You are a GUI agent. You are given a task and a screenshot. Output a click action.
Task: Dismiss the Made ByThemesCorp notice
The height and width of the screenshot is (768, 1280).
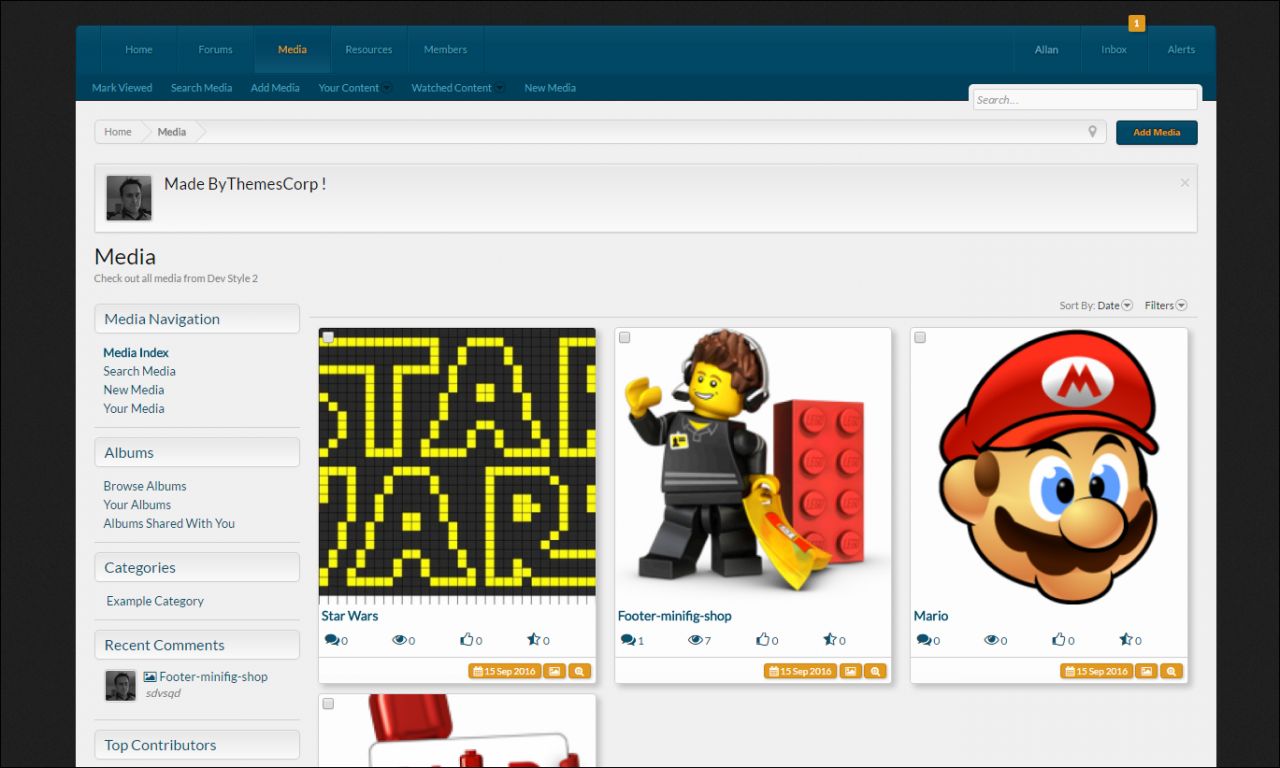[1185, 183]
